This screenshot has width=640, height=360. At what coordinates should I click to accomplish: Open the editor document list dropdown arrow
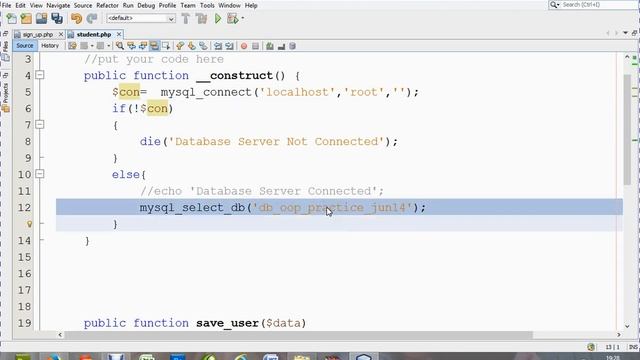(625, 33)
